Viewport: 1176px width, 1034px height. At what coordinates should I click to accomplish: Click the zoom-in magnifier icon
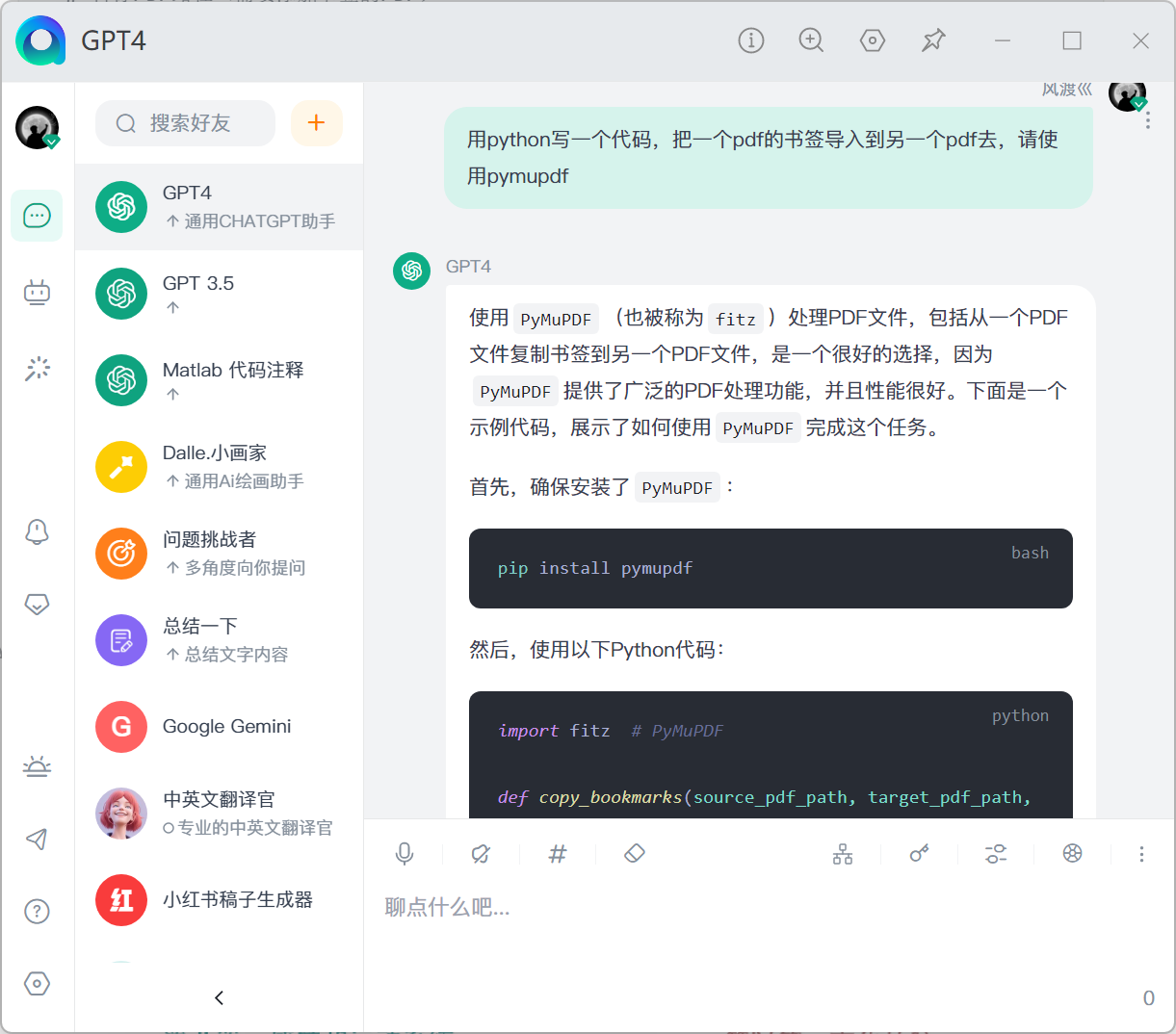(x=812, y=40)
